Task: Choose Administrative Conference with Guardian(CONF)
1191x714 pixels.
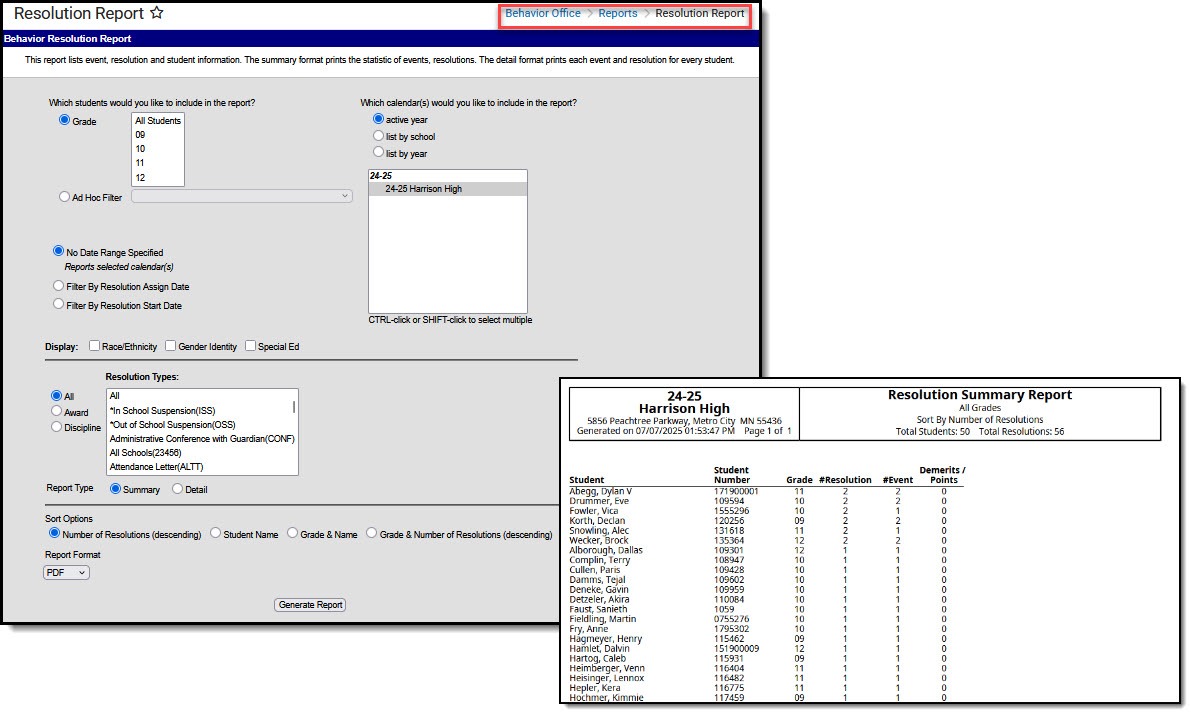Action: coord(201,439)
